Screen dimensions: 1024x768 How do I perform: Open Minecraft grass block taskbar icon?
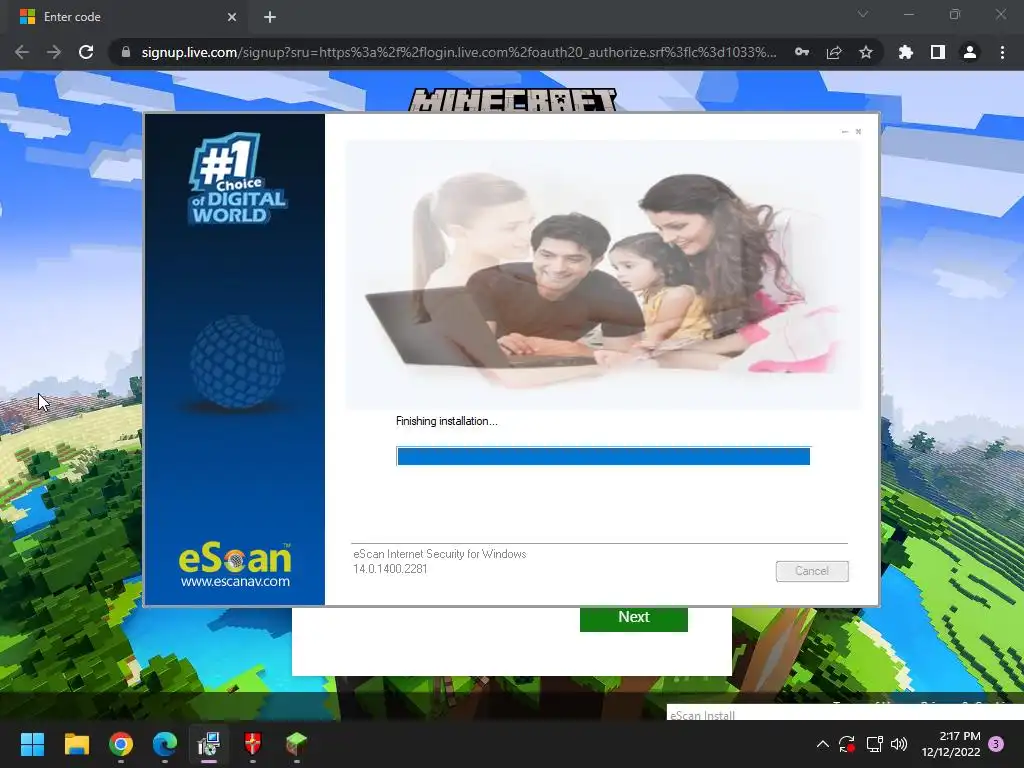[296, 744]
